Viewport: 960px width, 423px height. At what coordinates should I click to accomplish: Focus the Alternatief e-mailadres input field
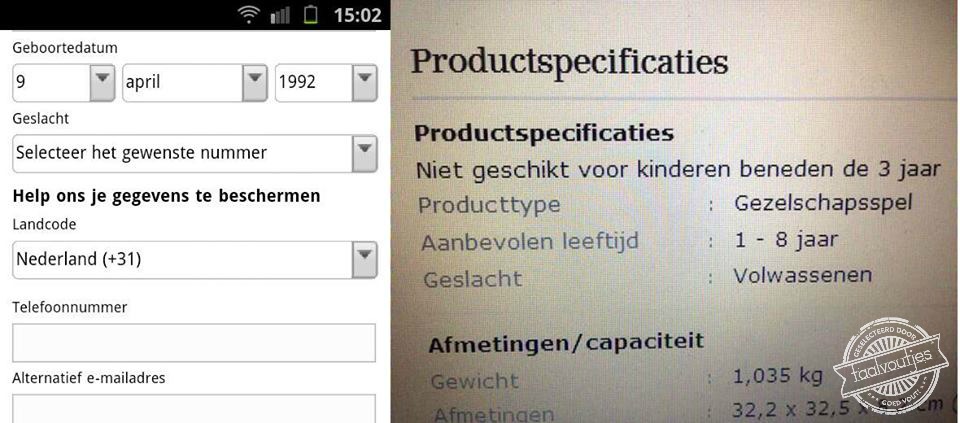pyautogui.click(x=194, y=408)
